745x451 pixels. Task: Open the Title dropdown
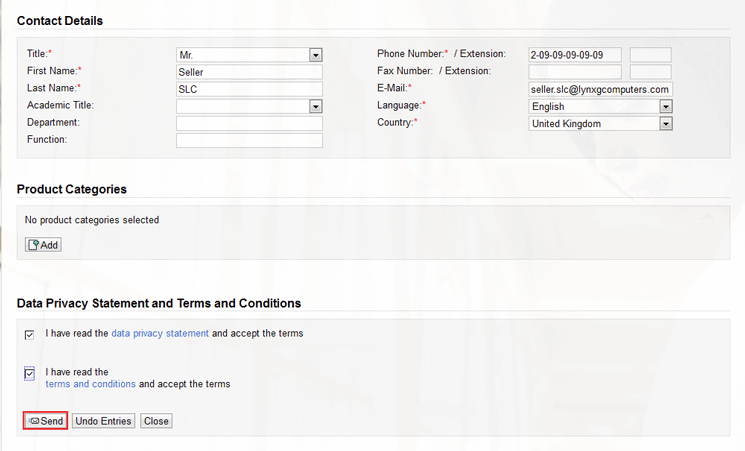[x=315, y=55]
